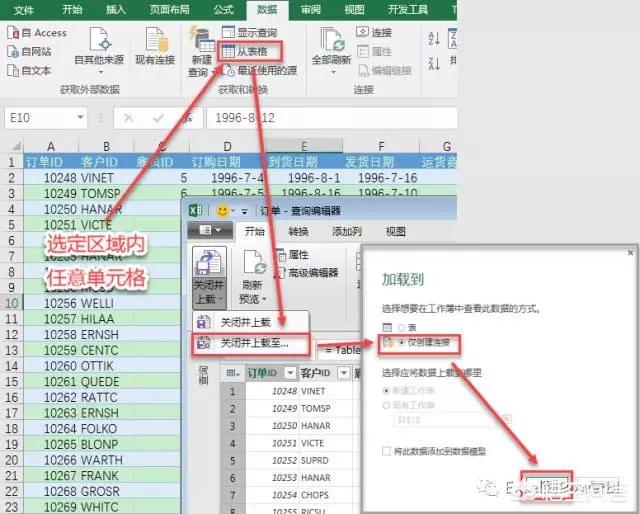Choose 关闭并上载至... from the dropdown menu
Image resolution: width=640 pixels, height=514 pixels.
(251, 344)
